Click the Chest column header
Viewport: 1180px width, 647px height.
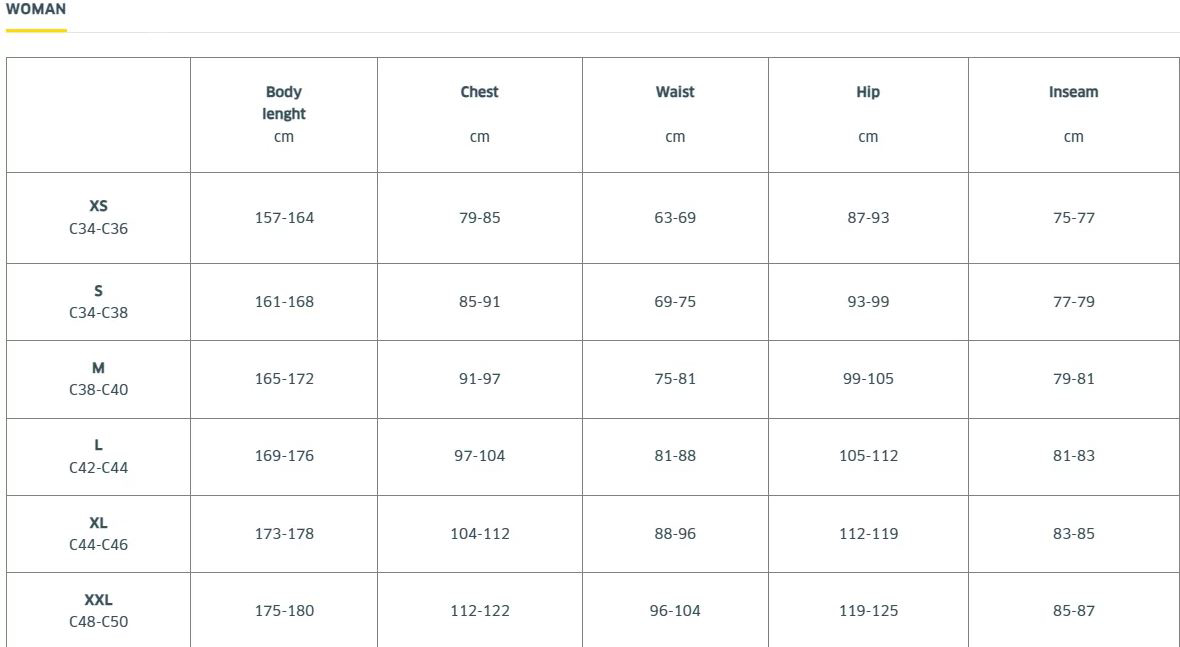click(x=479, y=114)
